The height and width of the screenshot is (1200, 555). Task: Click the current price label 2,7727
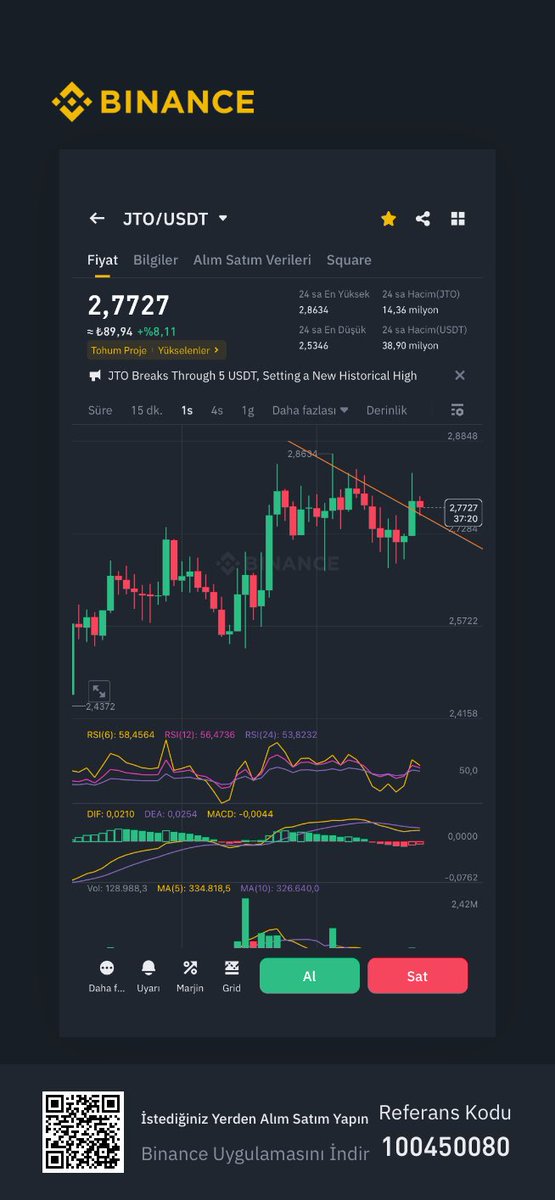464,513
